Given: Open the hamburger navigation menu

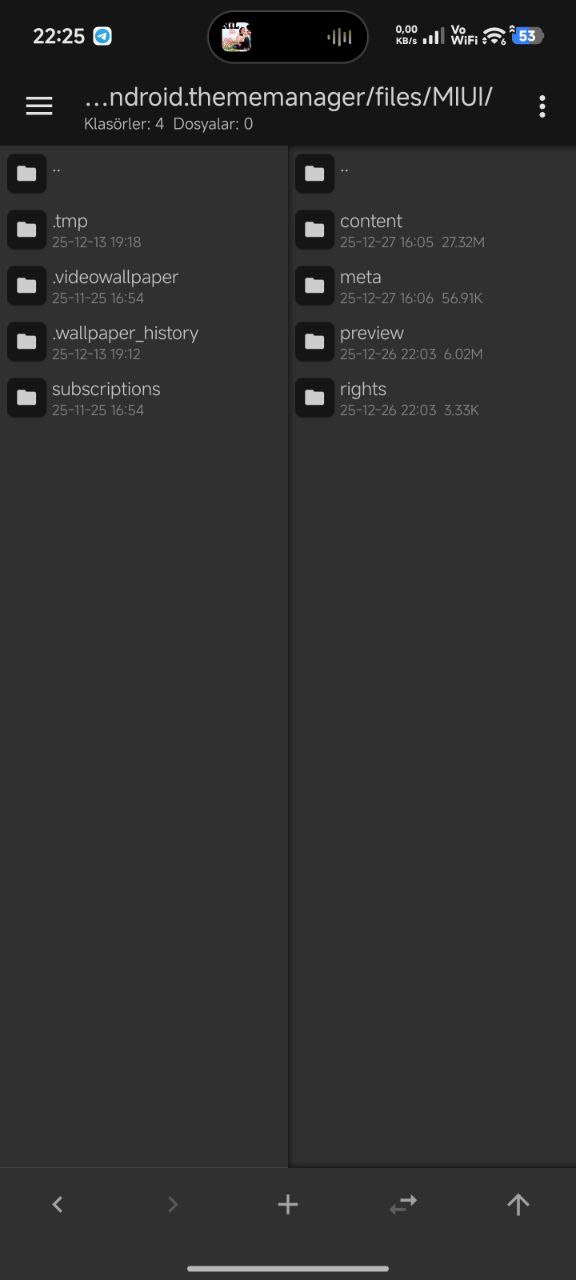Looking at the screenshot, I should (39, 106).
